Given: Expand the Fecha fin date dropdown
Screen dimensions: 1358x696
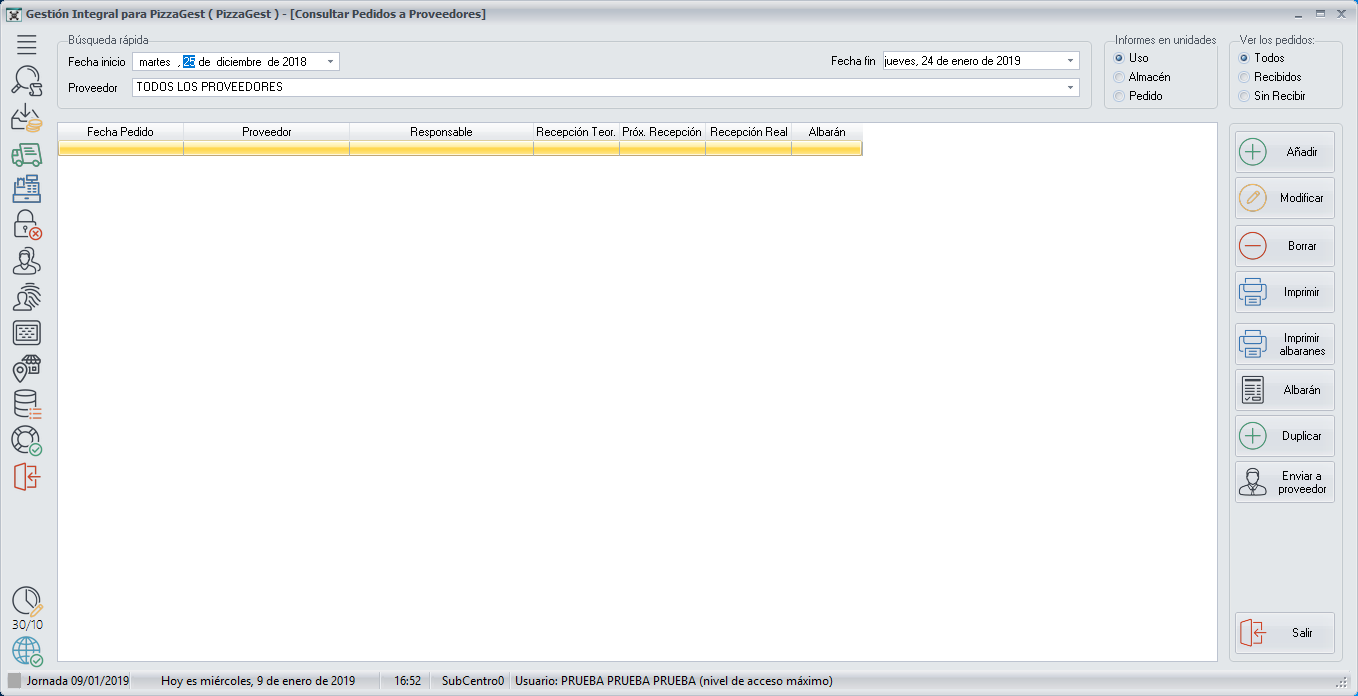Looking at the screenshot, I should (1070, 61).
